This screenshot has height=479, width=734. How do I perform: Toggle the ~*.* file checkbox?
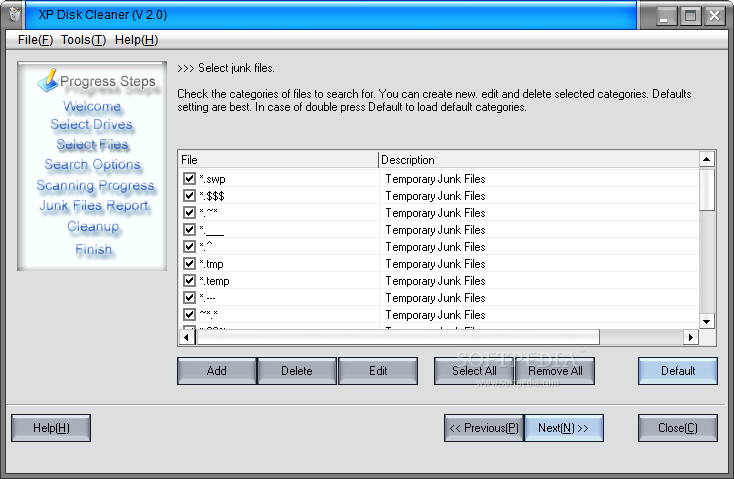pyautogui.click(x=189, y=314)
